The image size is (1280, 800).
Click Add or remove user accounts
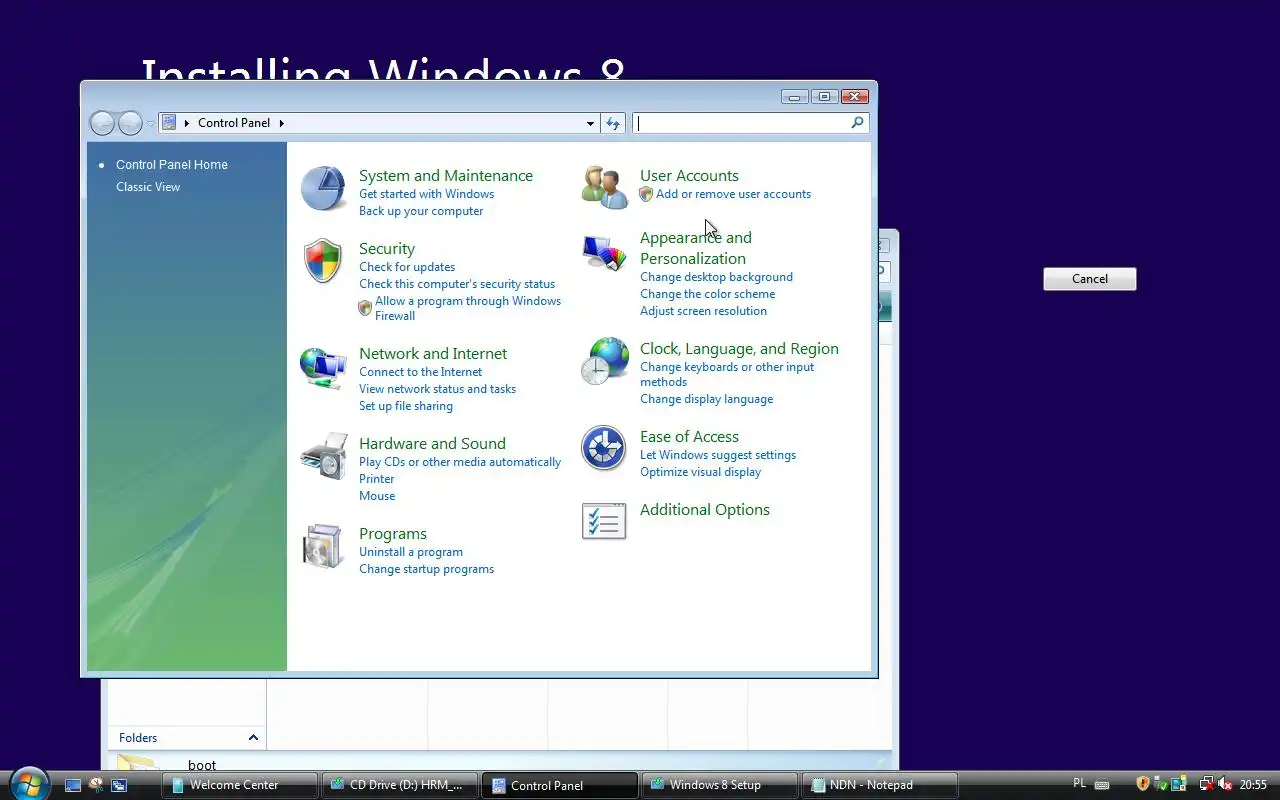[734, 194]
